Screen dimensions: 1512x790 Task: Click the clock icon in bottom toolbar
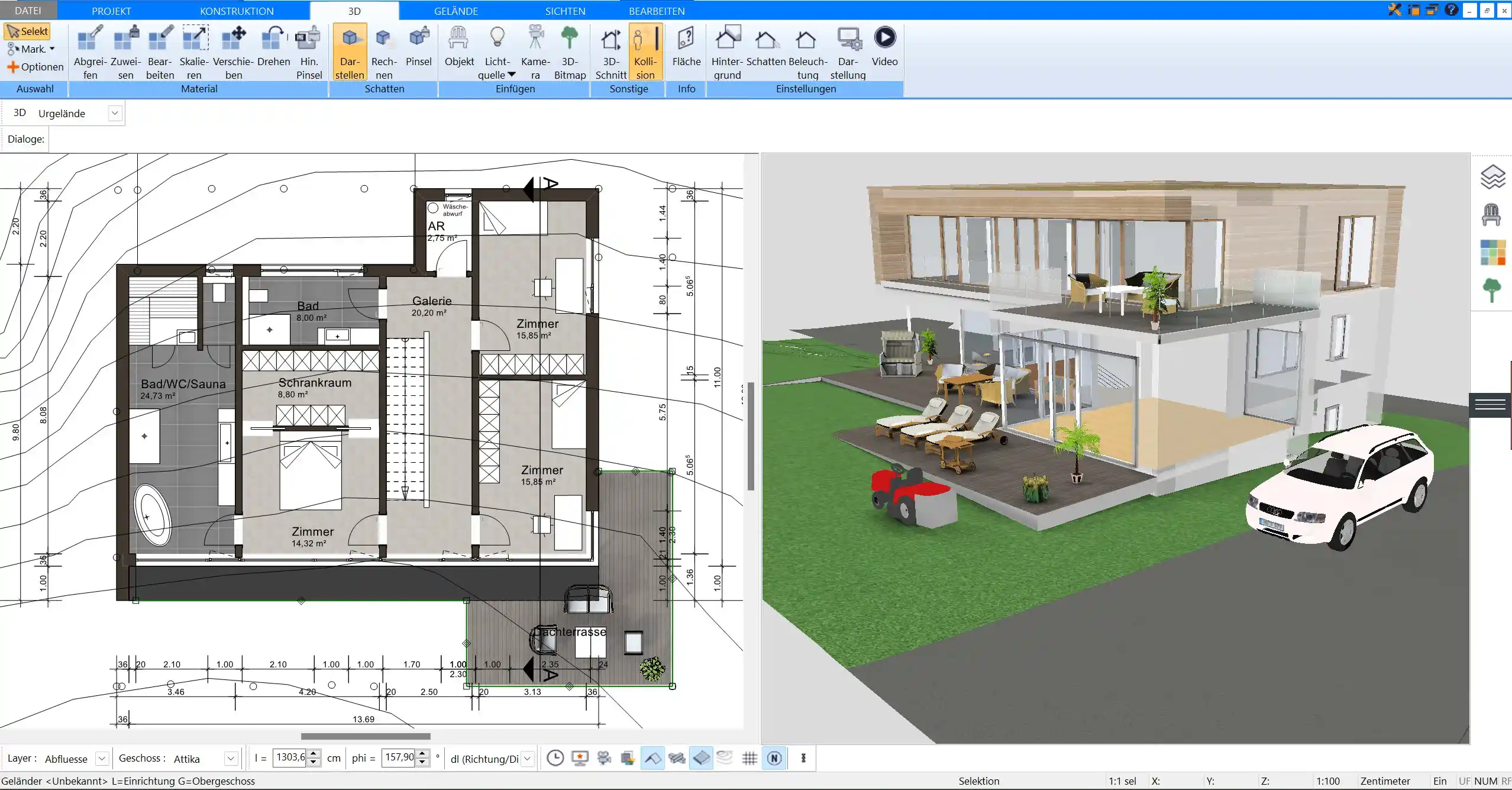tap(555, 758)
